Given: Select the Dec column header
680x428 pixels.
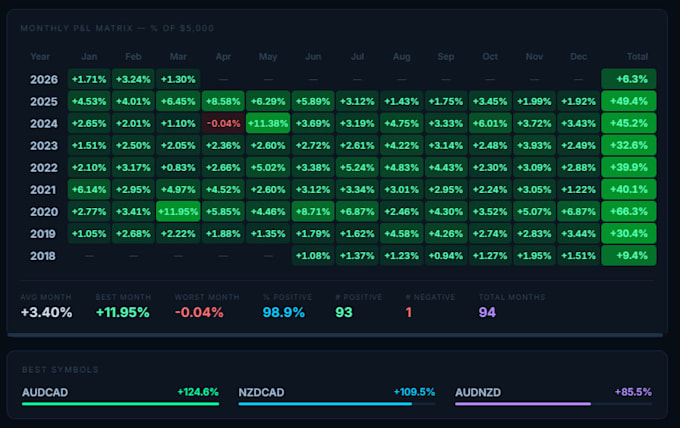Looking at the screenshot, I should pyautogui.click(x=579, y=57).
